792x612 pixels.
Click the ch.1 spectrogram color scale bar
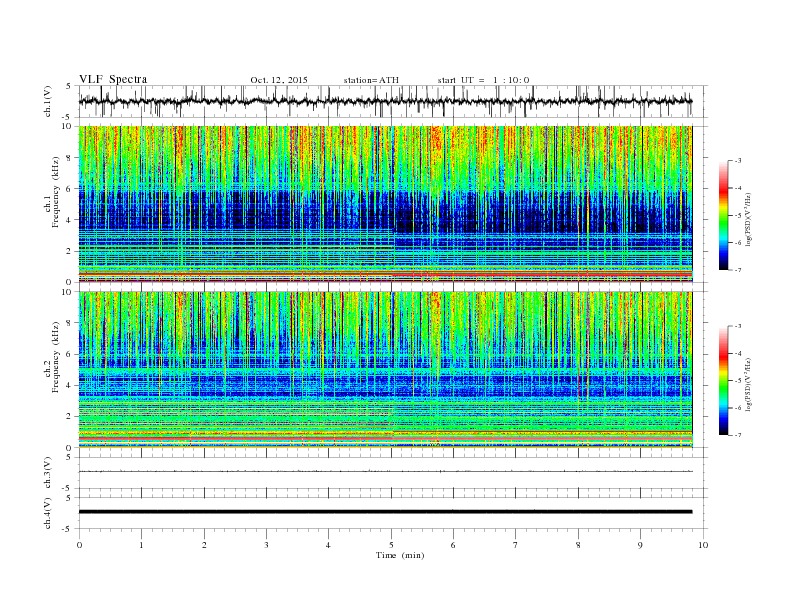(723, 216)
